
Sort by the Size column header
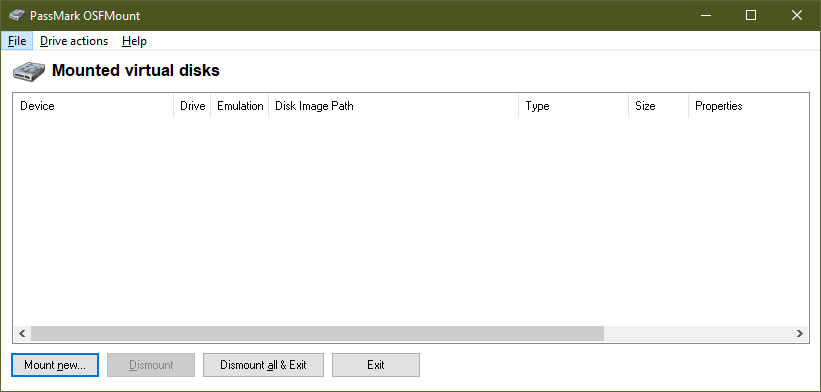pos(659,106)
